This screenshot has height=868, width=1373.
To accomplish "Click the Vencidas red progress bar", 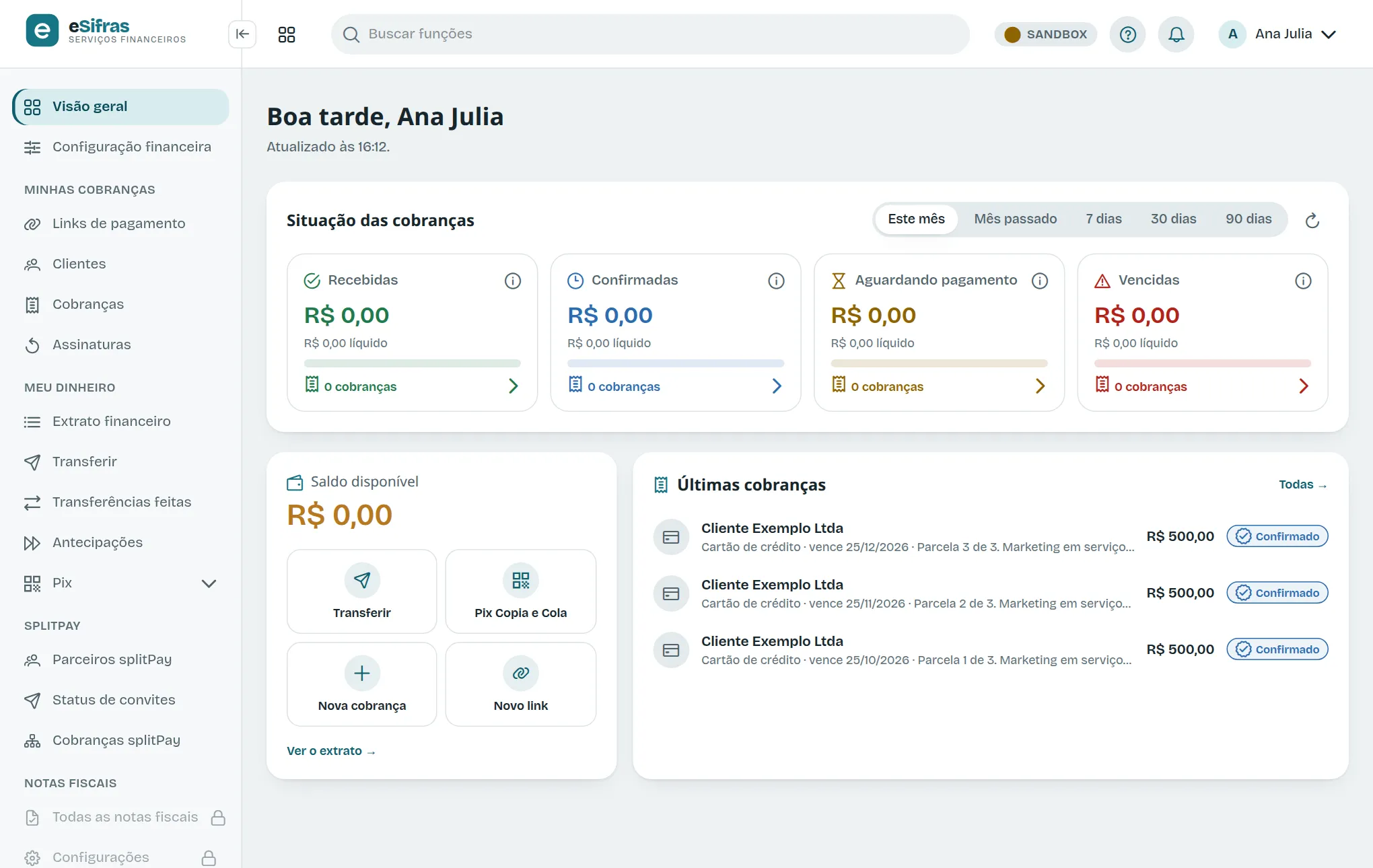I will pyautogui.click(x=1203, y=363).
